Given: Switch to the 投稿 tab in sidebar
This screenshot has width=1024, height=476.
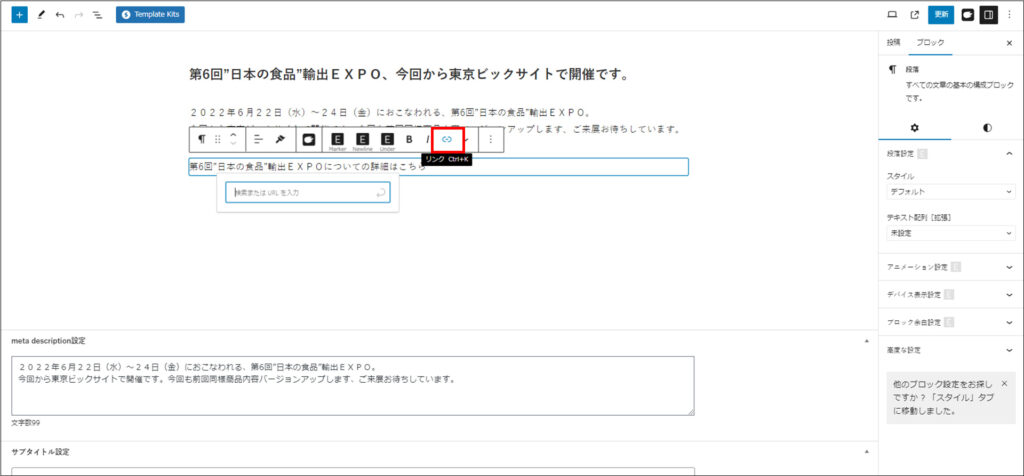Looking at the screenshot, I should point(893,43).
